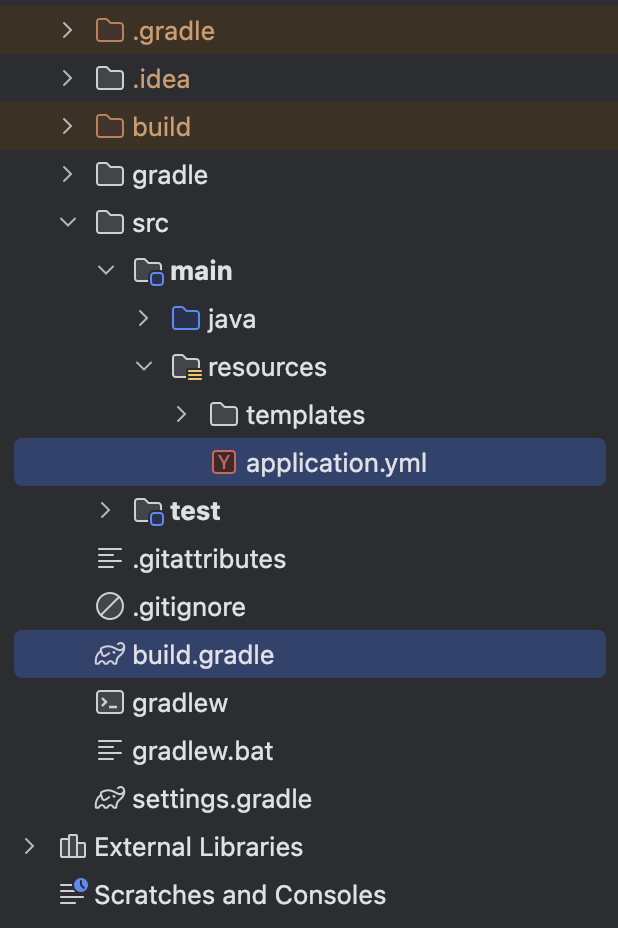Select the gradle folder label
Image resolution: width=618 pixels, height=928 pixels.
pos(170,175)
